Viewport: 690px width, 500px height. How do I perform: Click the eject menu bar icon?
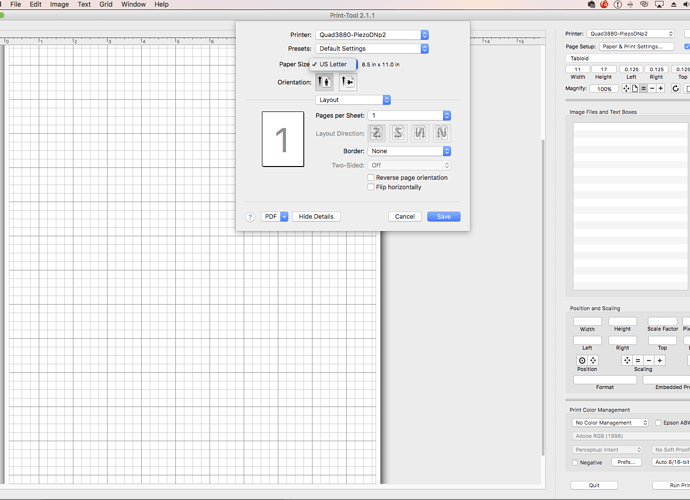coord(674,4)
